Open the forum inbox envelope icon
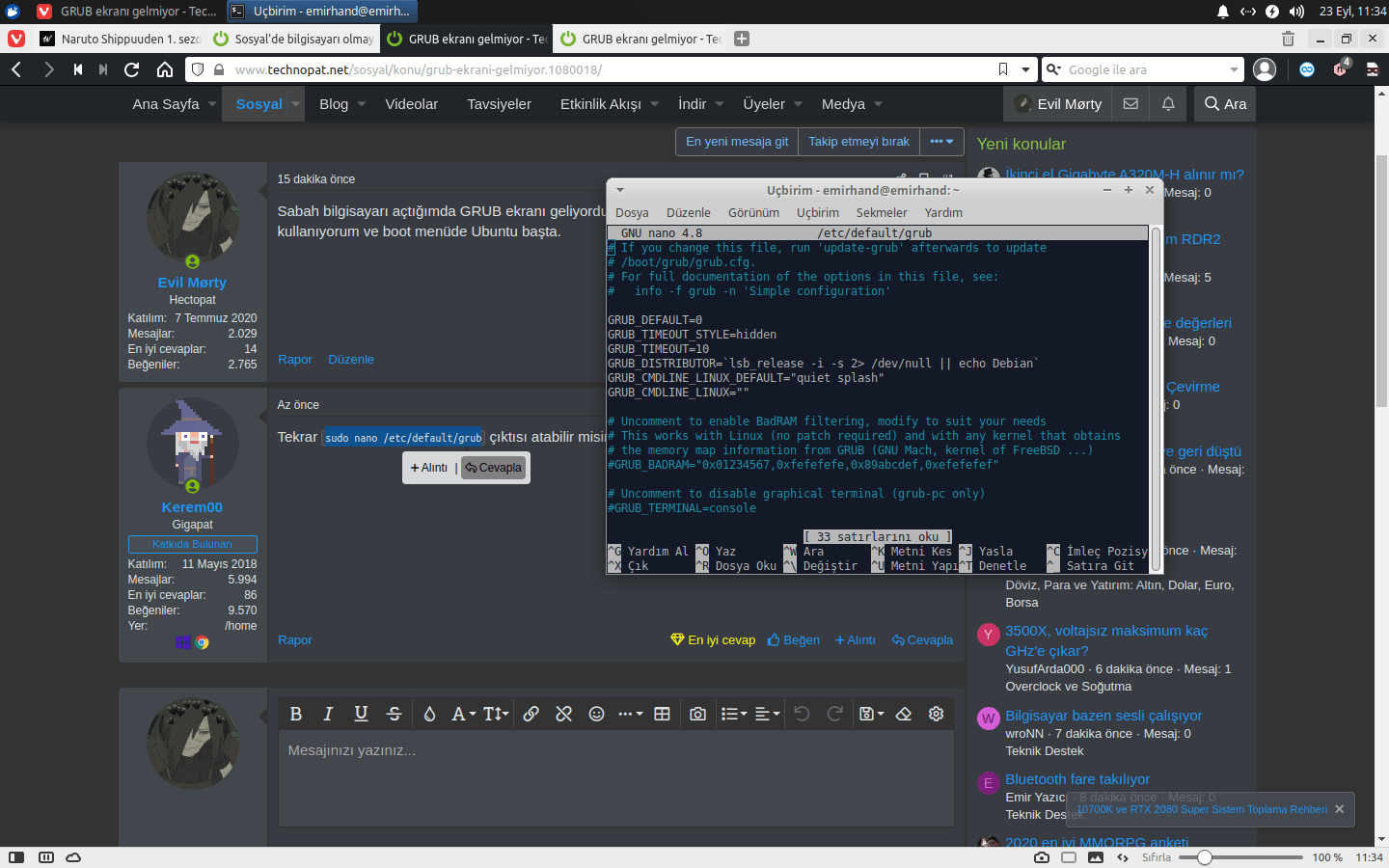Viewport: 1389px width, 868px height. pos(1130,104)
